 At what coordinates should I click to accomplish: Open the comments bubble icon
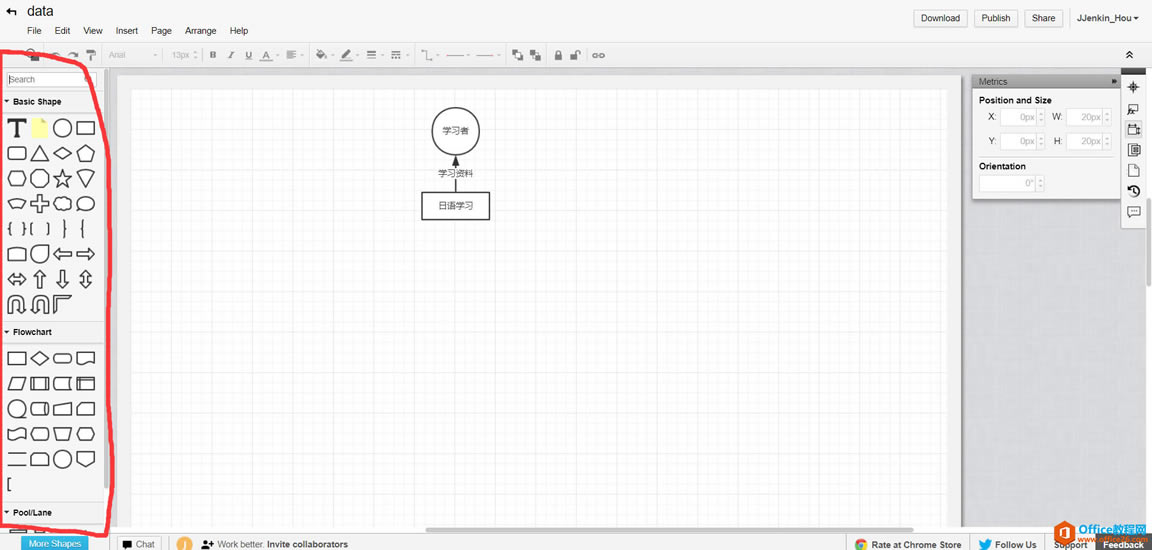(x=1134, y=212)
